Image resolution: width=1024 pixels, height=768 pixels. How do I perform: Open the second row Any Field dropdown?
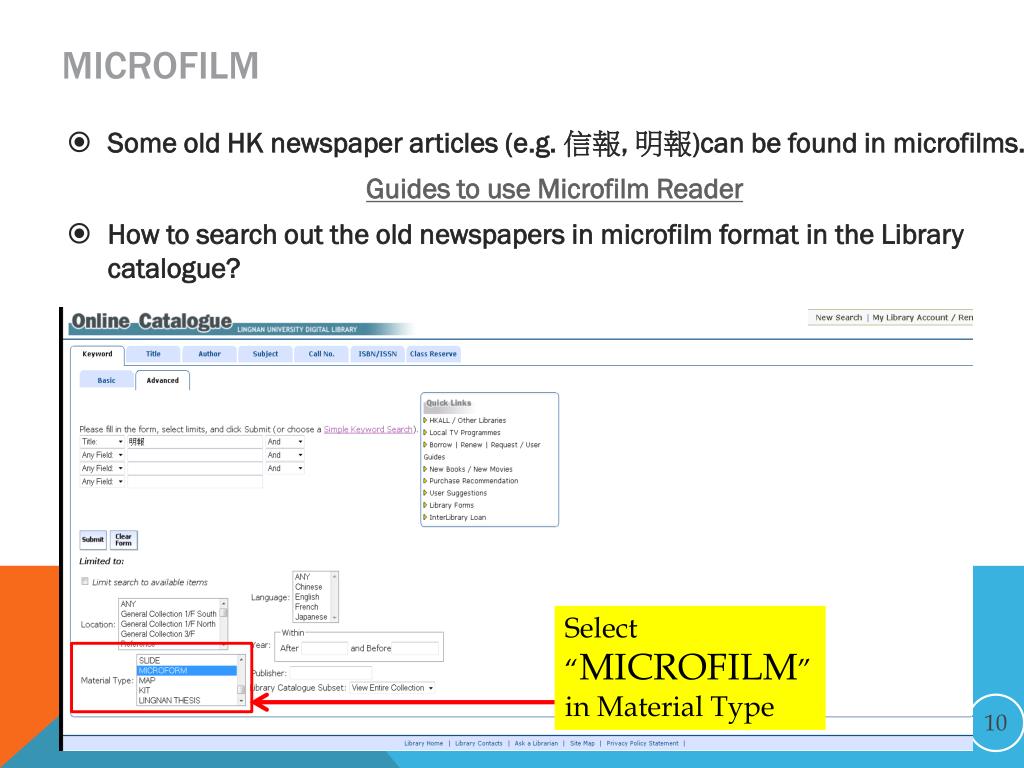pyautogui.click(x=102, y=455)
